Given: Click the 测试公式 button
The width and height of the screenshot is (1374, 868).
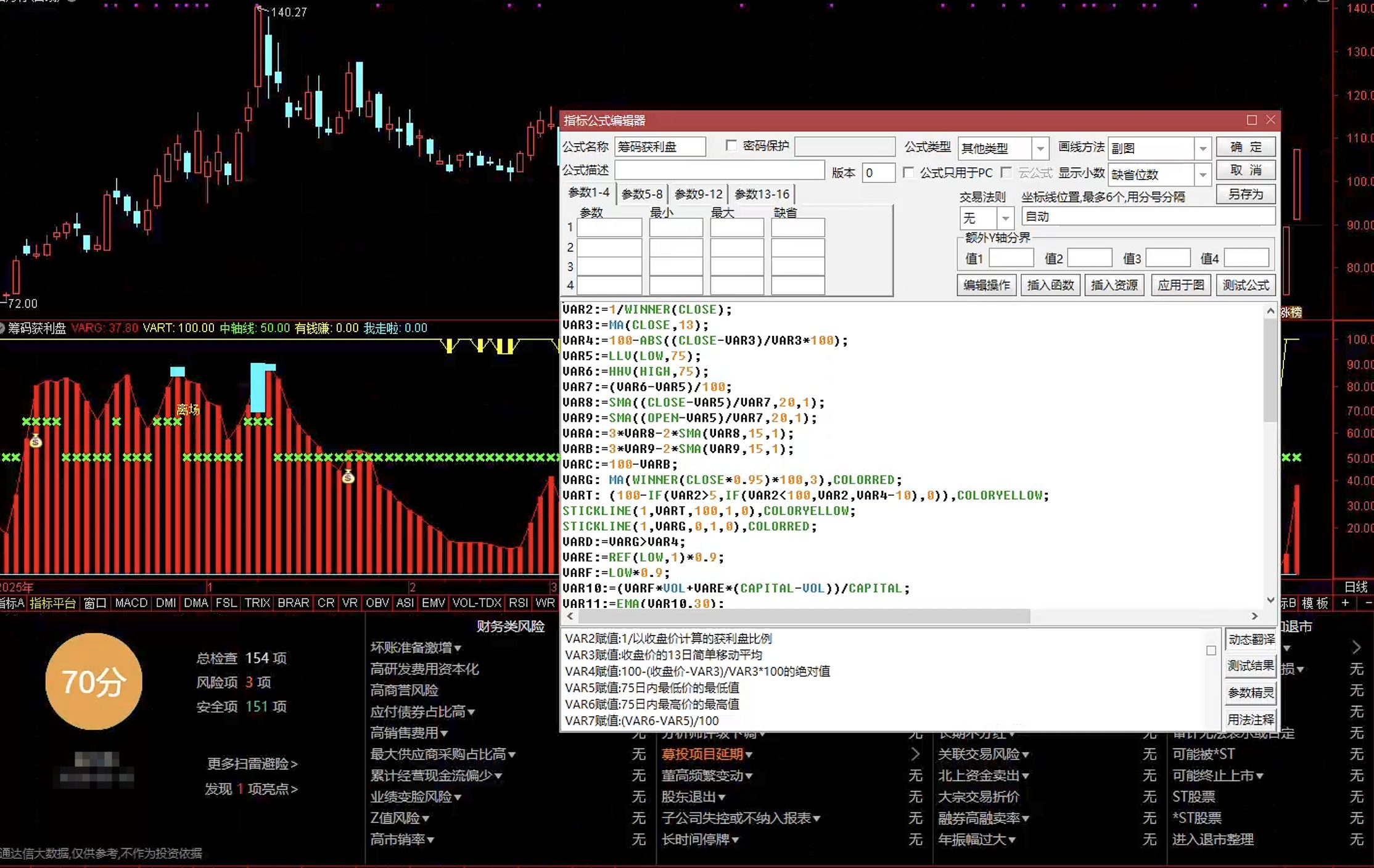Looking at the screenshot, I should pos(1246,285).
